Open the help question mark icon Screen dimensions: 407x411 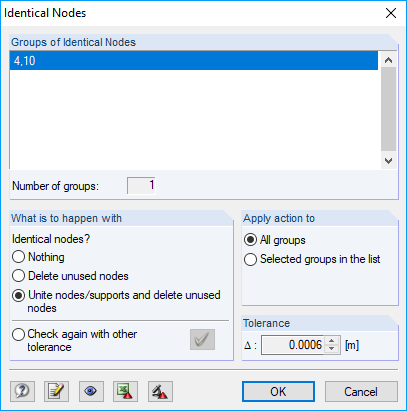[22, 391]
